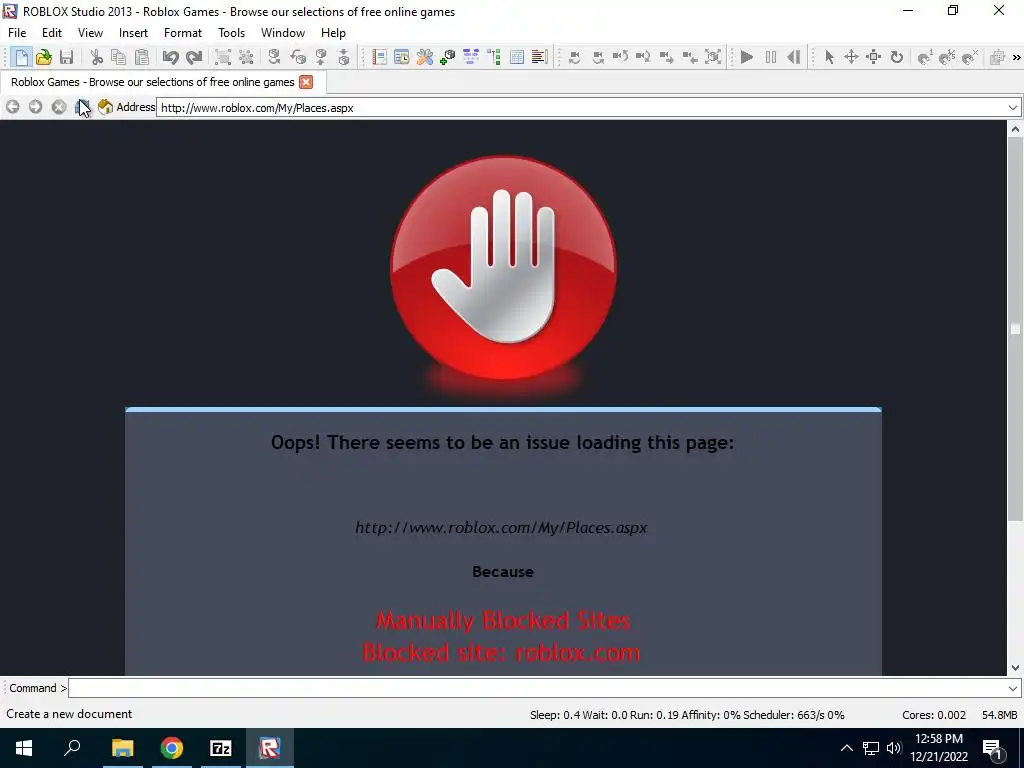Close the Roblox Games tab

click(x=306, y=82)
